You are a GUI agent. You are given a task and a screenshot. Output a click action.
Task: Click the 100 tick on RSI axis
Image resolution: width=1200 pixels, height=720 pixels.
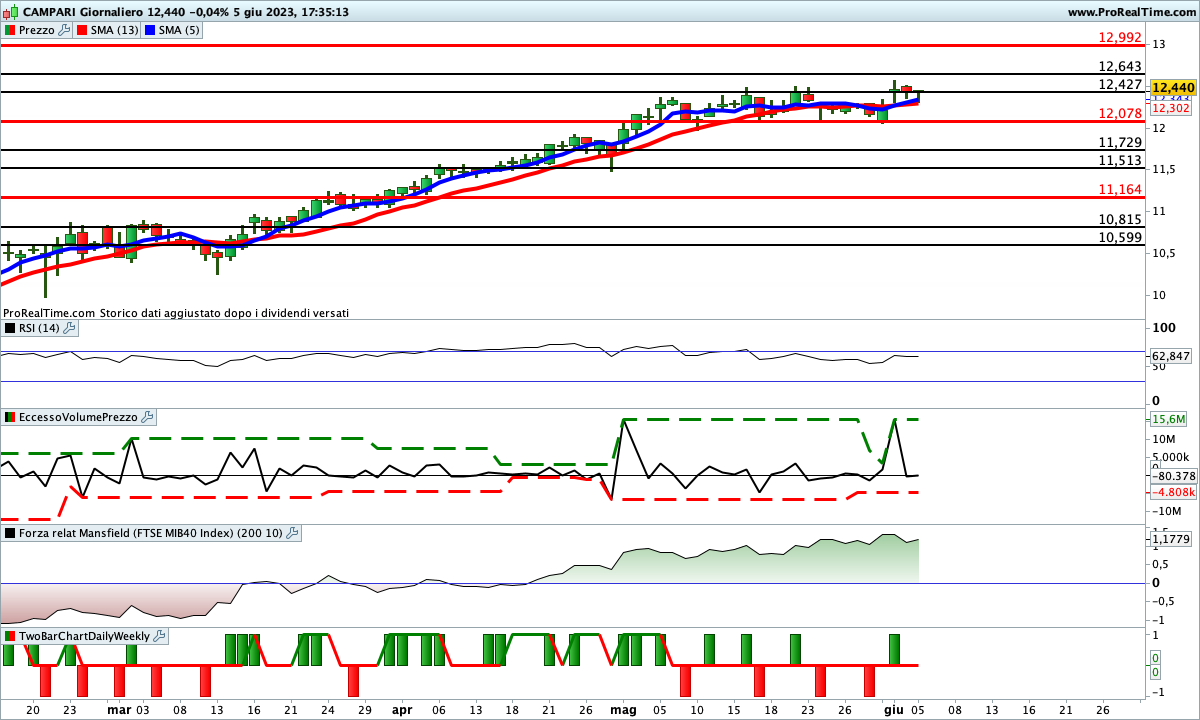[x=1164, y=328]
